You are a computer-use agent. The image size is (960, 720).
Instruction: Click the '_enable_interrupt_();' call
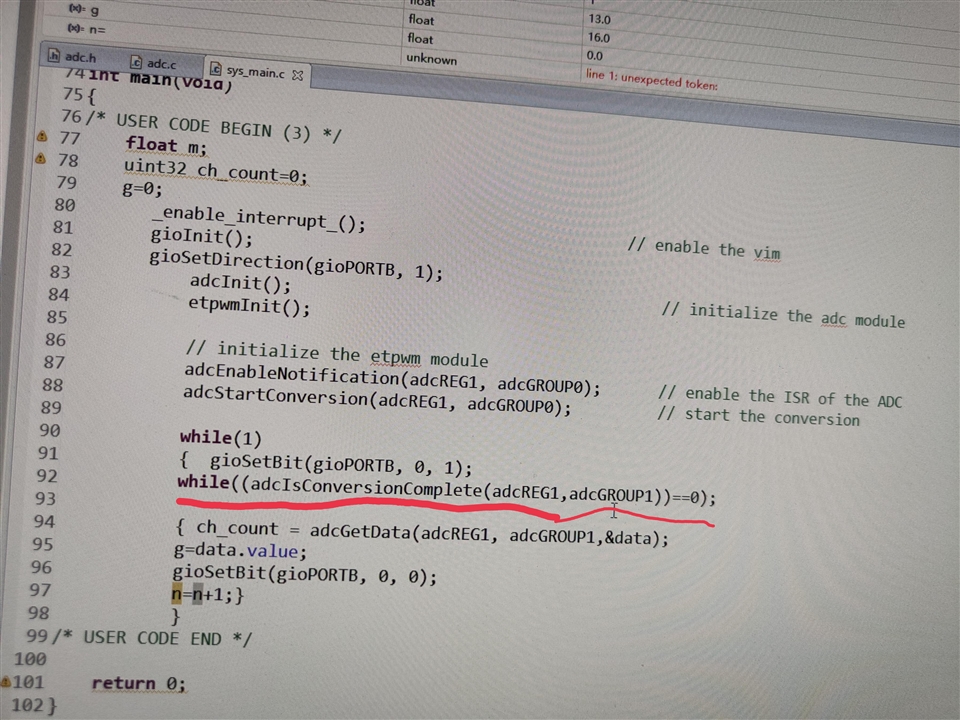pyautogui.click(x=258, y=219)
